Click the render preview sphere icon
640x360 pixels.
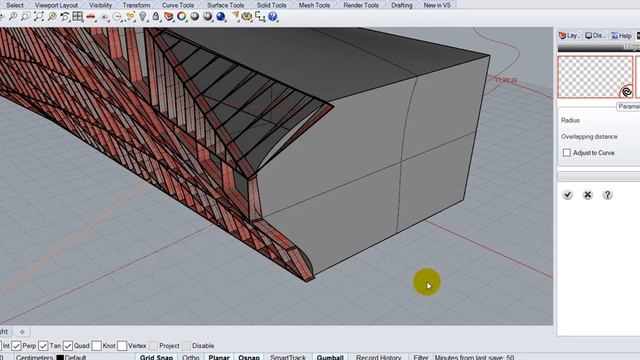point(208,17)
